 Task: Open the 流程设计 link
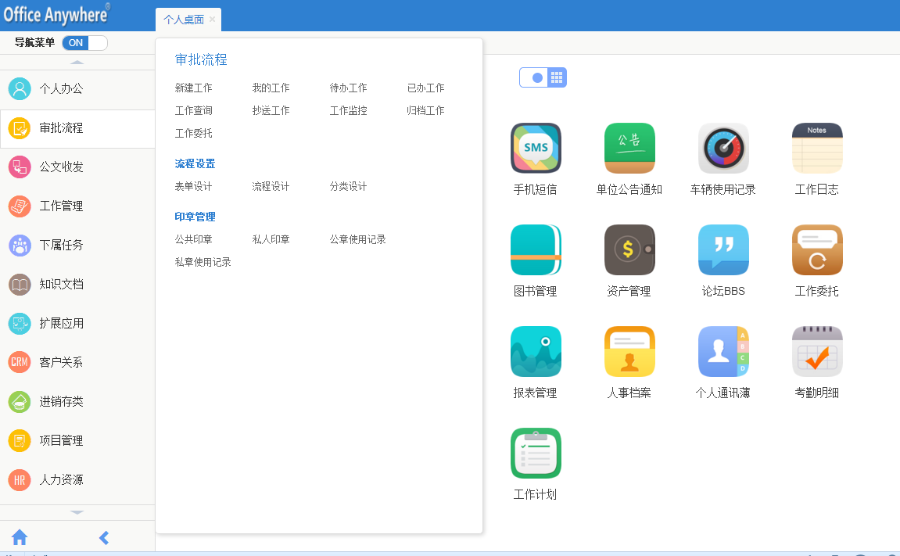[x=270, y=186]
